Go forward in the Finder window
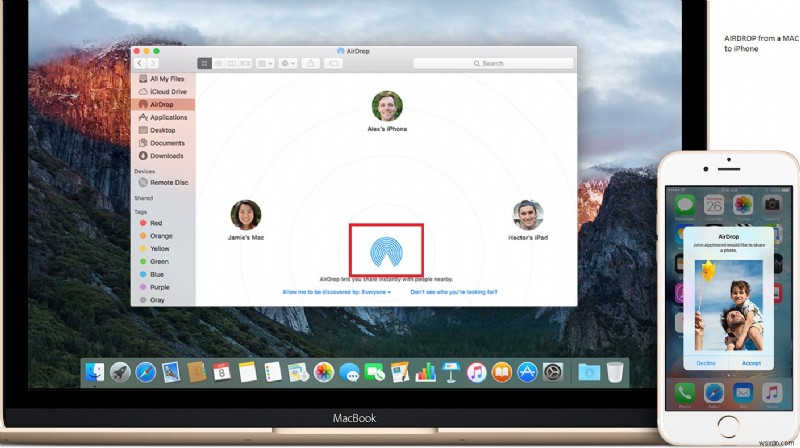Image resolution: width=800 pixels, height=448 pixels. point(152,63)
